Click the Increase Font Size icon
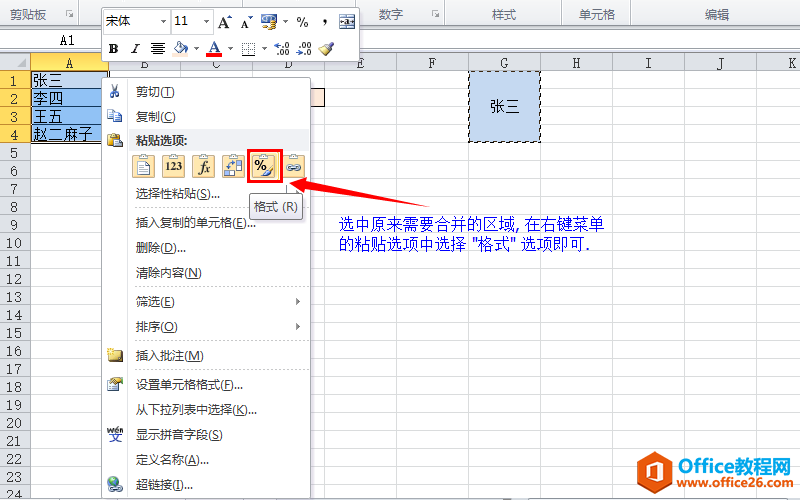 point(224,22)
